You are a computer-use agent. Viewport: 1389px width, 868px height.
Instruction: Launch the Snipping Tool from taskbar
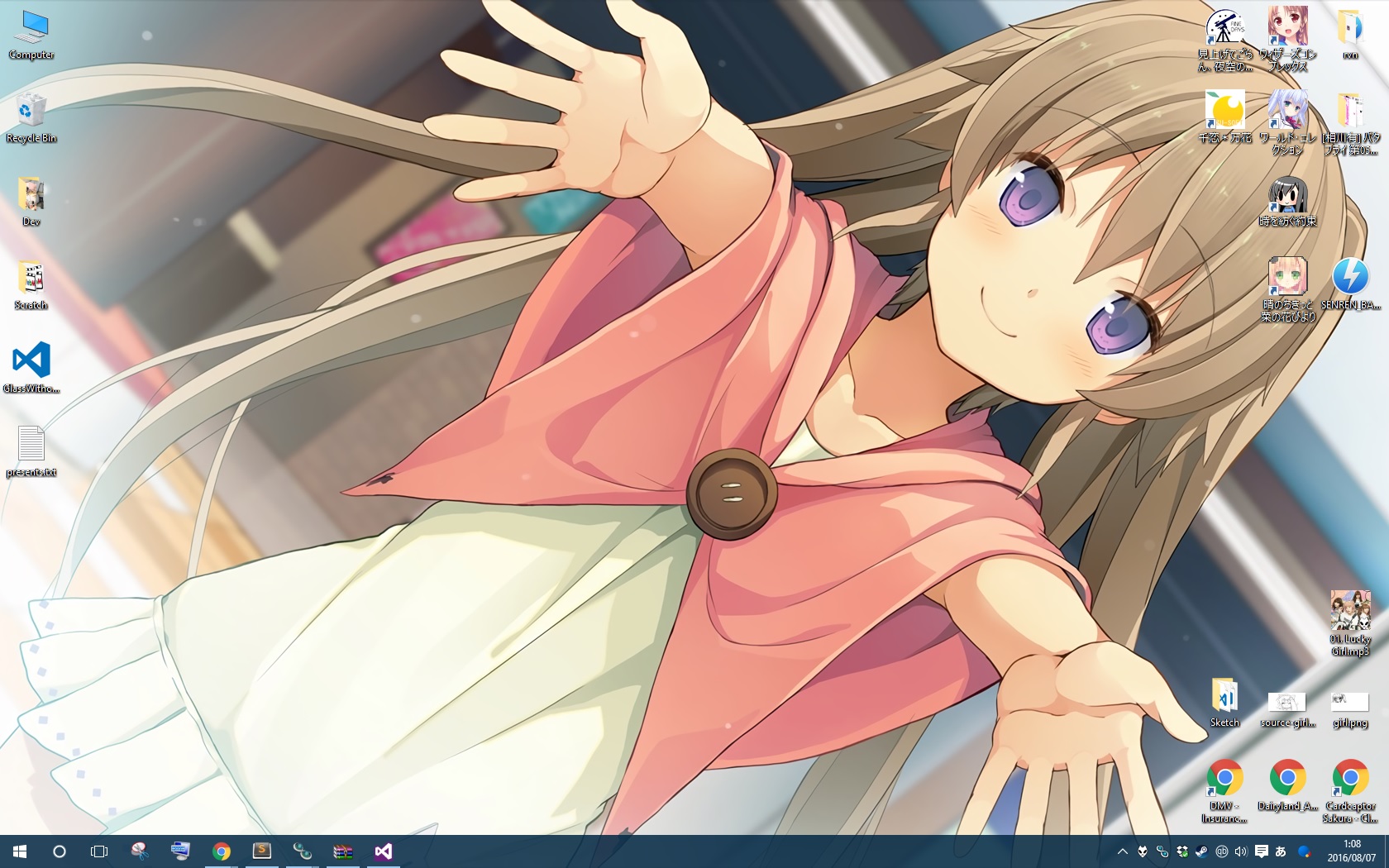[140, 851]
